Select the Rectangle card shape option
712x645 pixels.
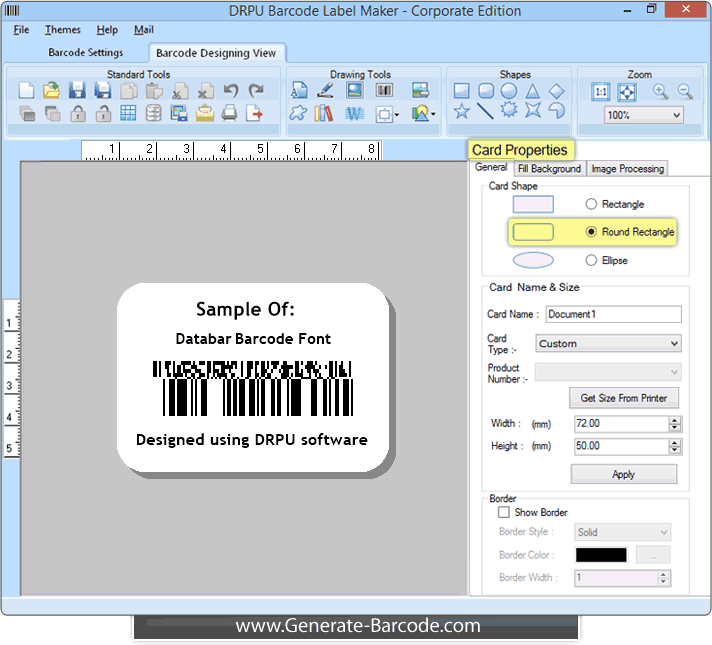591,204
